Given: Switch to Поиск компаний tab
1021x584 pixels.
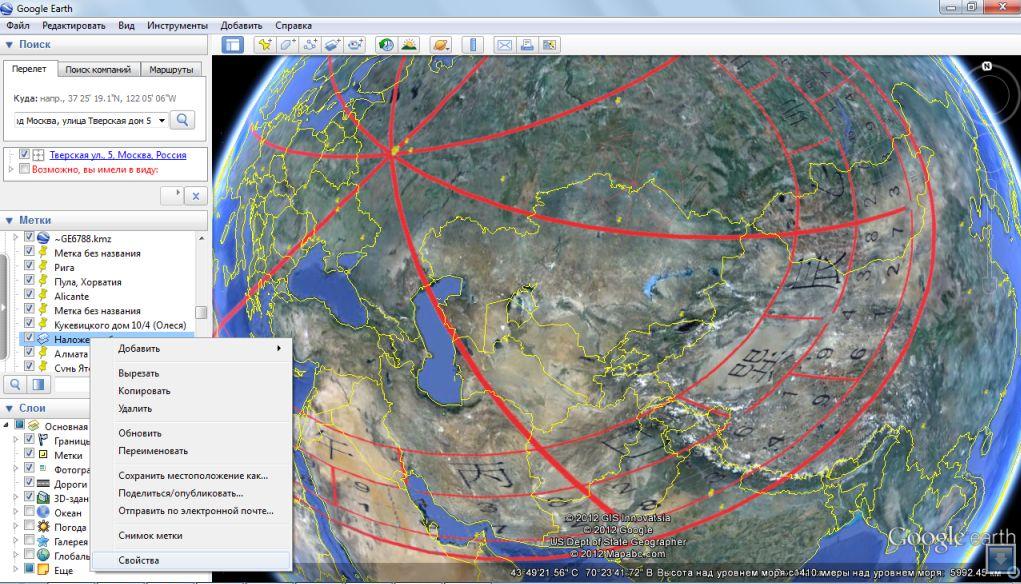Looking at the screenshot, I should pyautogui.click(x=98, y=70).
